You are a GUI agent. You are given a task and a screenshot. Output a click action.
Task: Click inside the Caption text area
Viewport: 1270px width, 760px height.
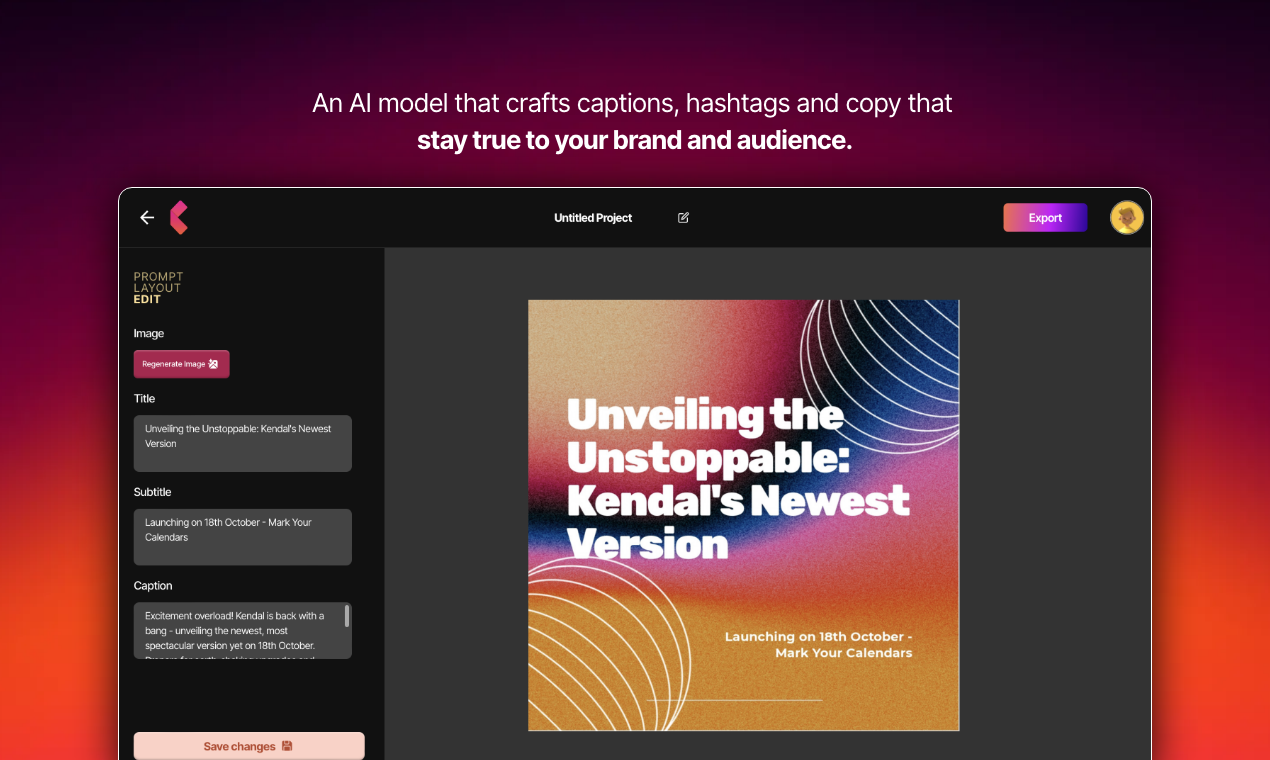[x=239, y=630]
